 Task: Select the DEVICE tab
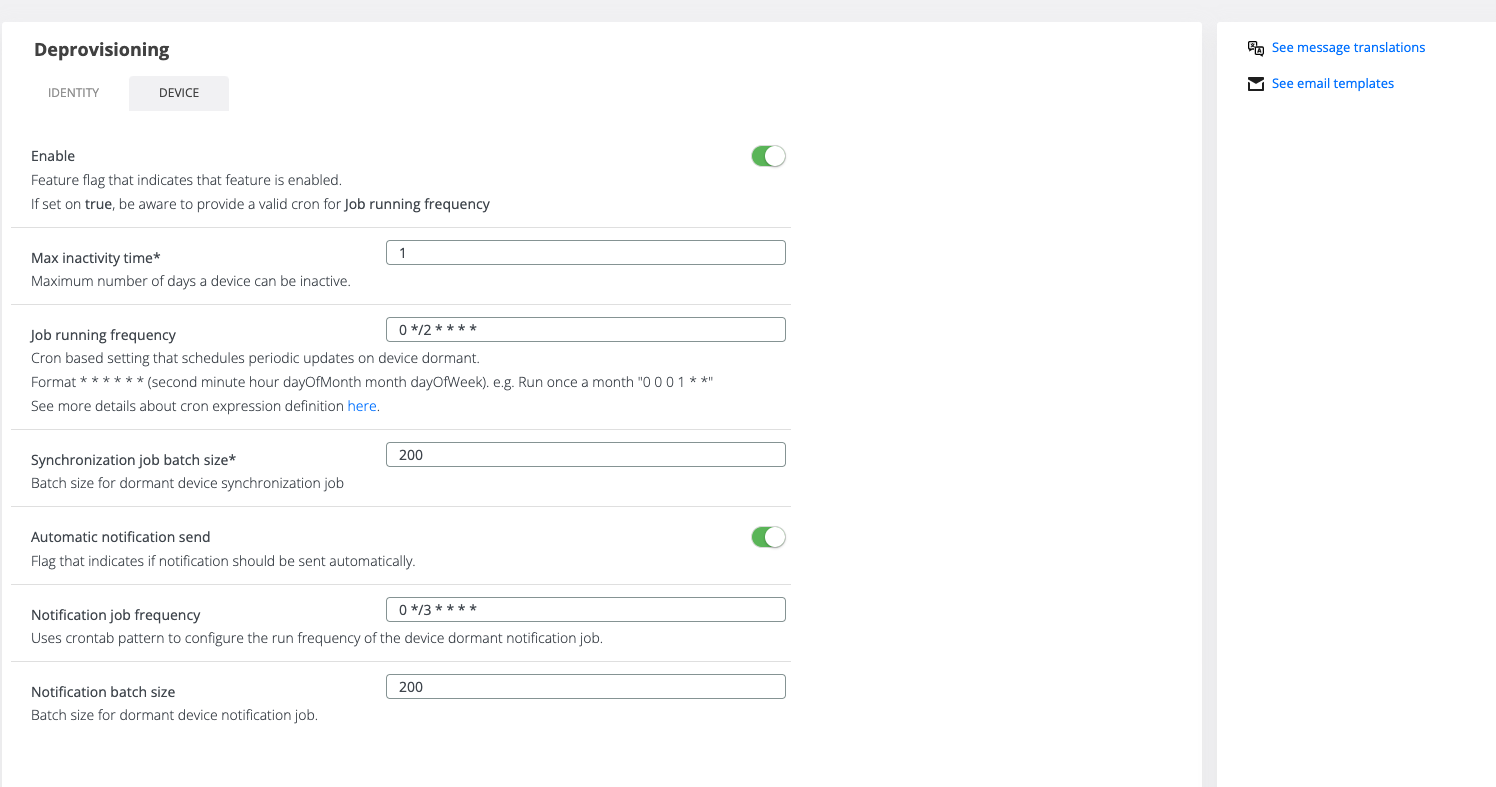[x=179, y=93]
